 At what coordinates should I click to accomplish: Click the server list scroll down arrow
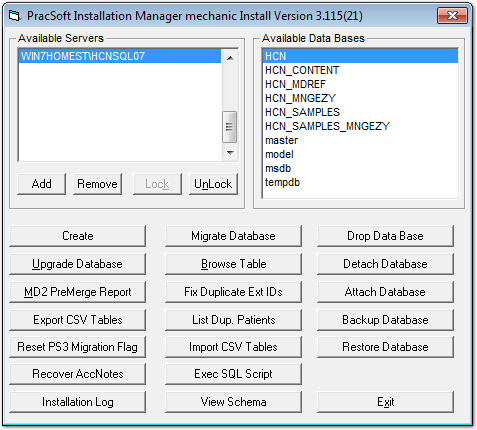[x=230, y=153]
